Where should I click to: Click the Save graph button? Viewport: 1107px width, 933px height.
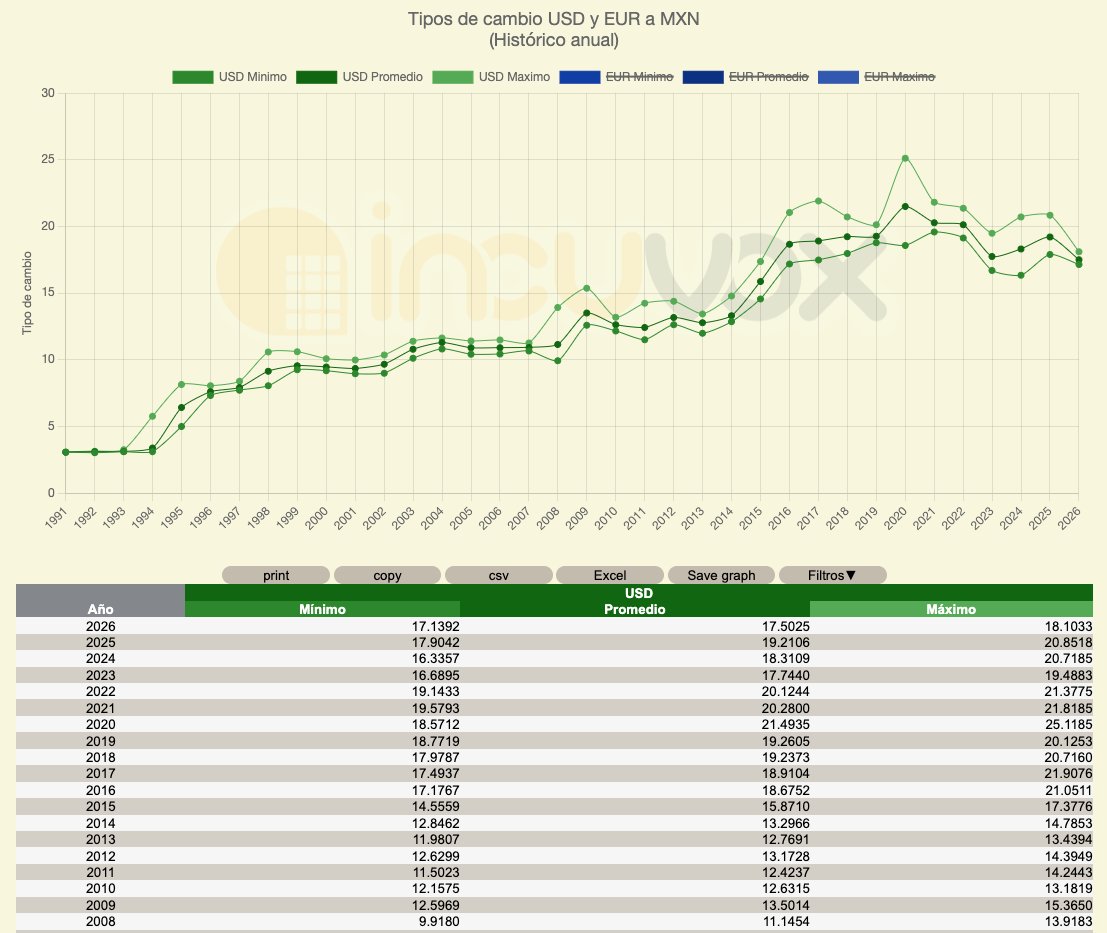click(x=722, y=575)
